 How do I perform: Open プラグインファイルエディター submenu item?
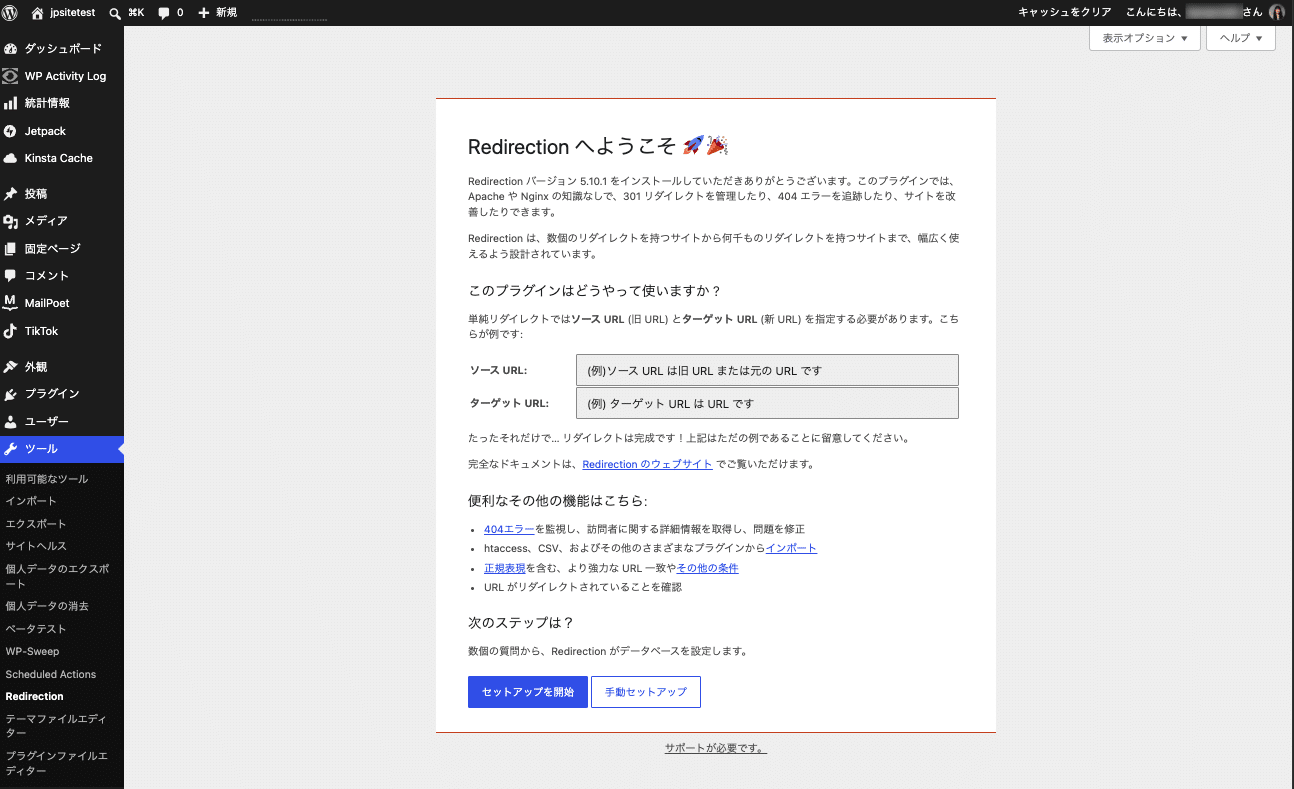point(56,764)
